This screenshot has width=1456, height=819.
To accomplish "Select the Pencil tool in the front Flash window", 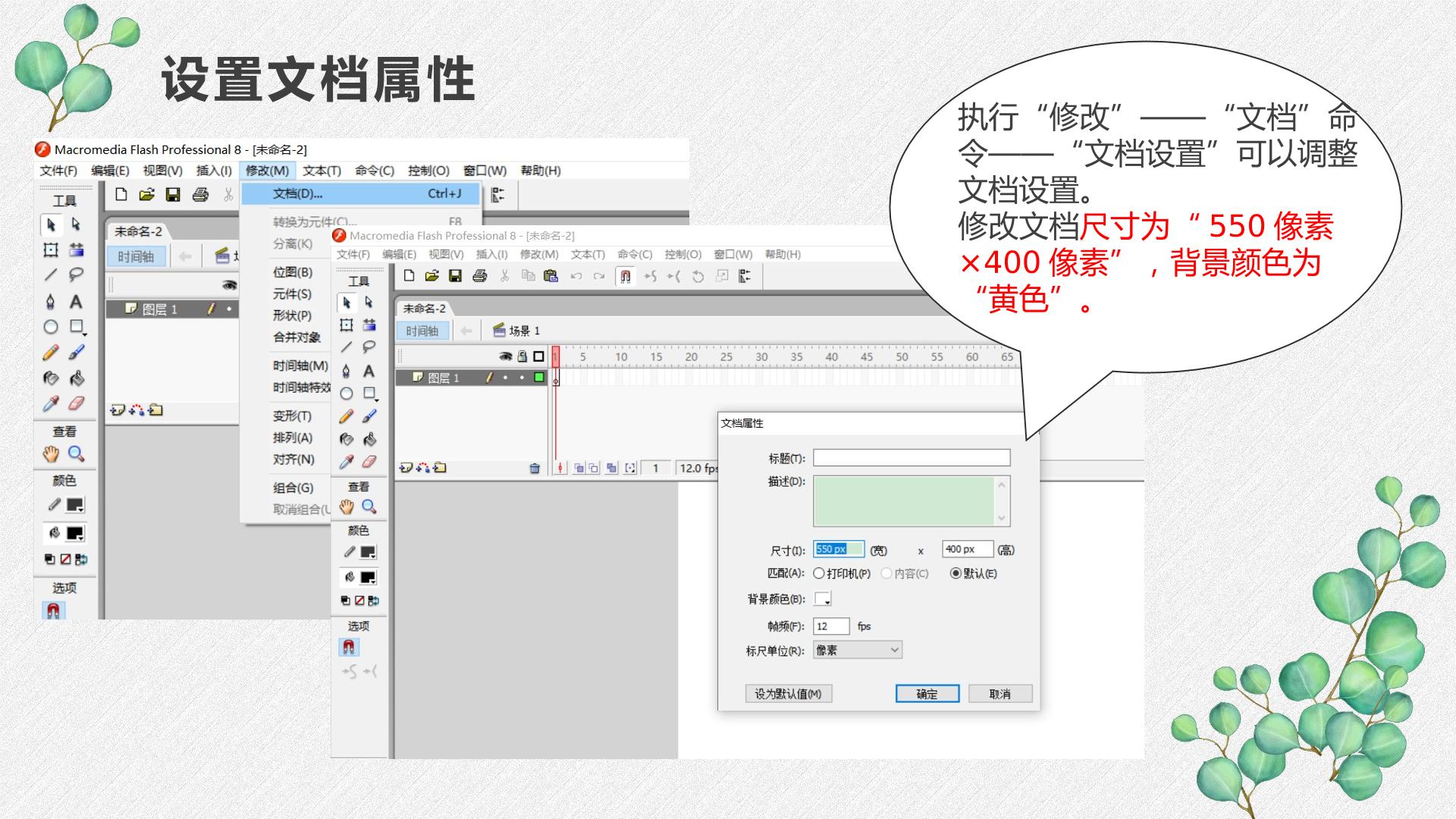I will click(347, 416).
